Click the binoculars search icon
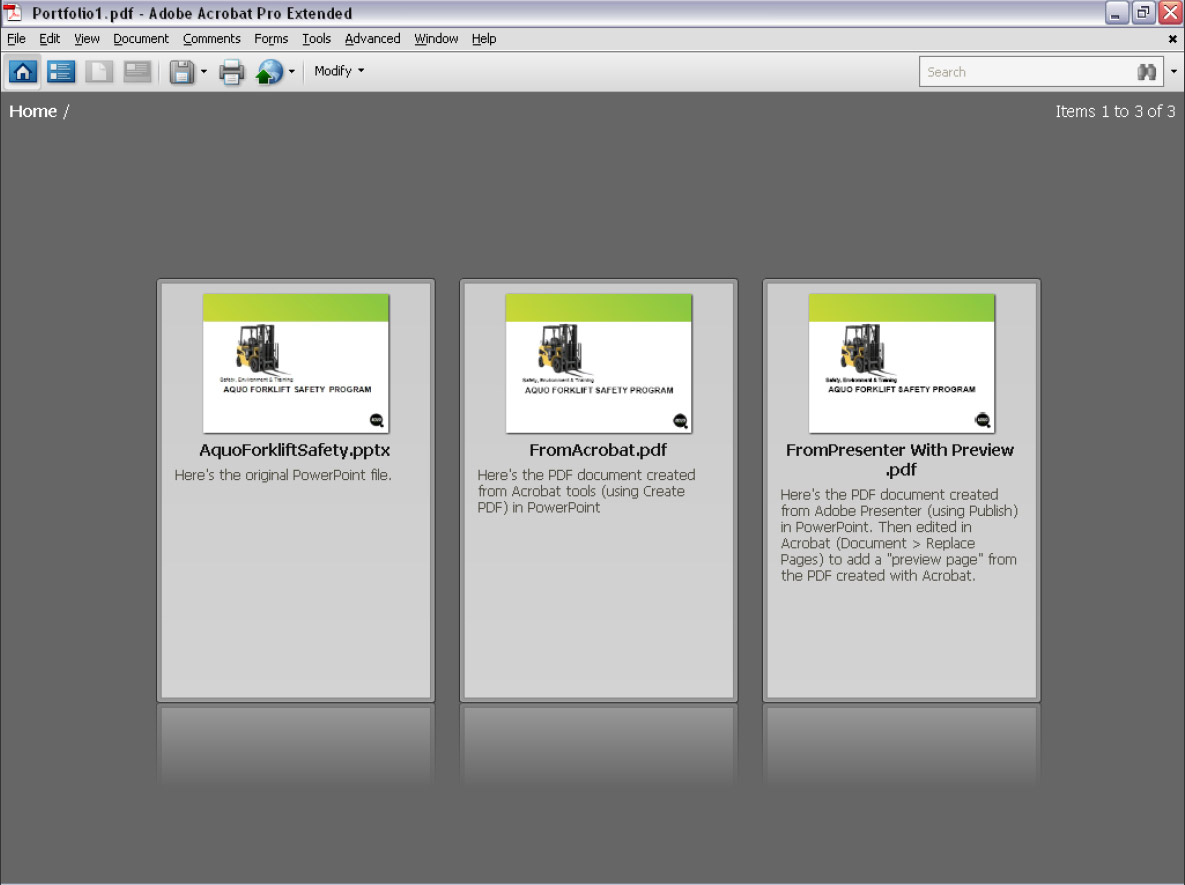The width and height of the screenshot is (1185, 885). pos(1147,72)
